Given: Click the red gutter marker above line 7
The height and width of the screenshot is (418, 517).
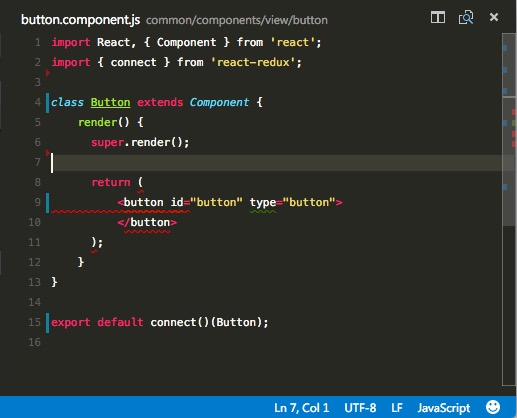Looking at the screenshot, I should [48, 153].
